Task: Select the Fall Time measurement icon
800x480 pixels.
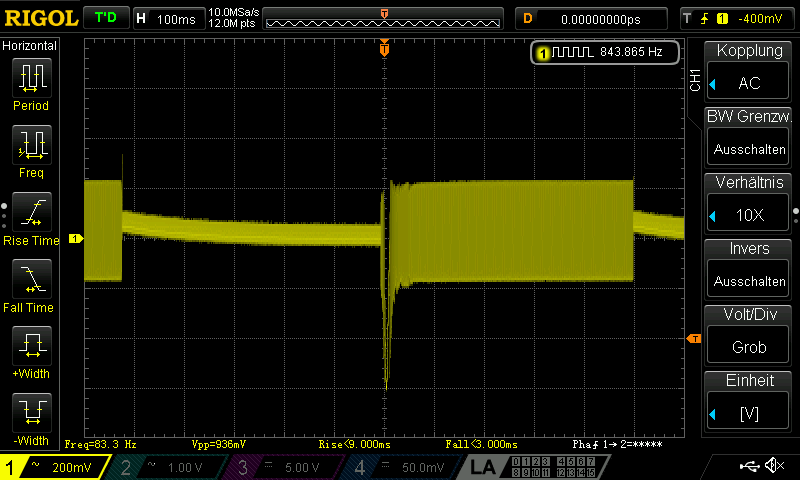Action: 32,279
